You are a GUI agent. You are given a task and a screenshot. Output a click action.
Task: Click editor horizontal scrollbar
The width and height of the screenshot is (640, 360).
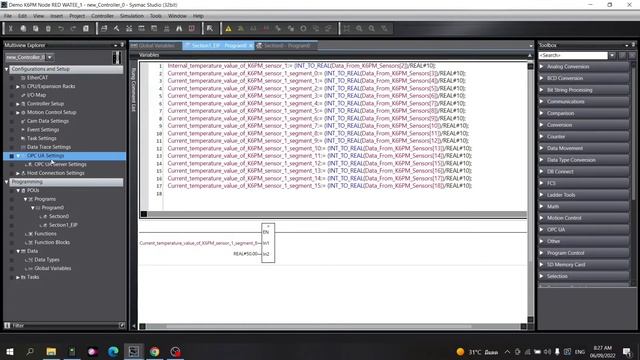point(332,326)
